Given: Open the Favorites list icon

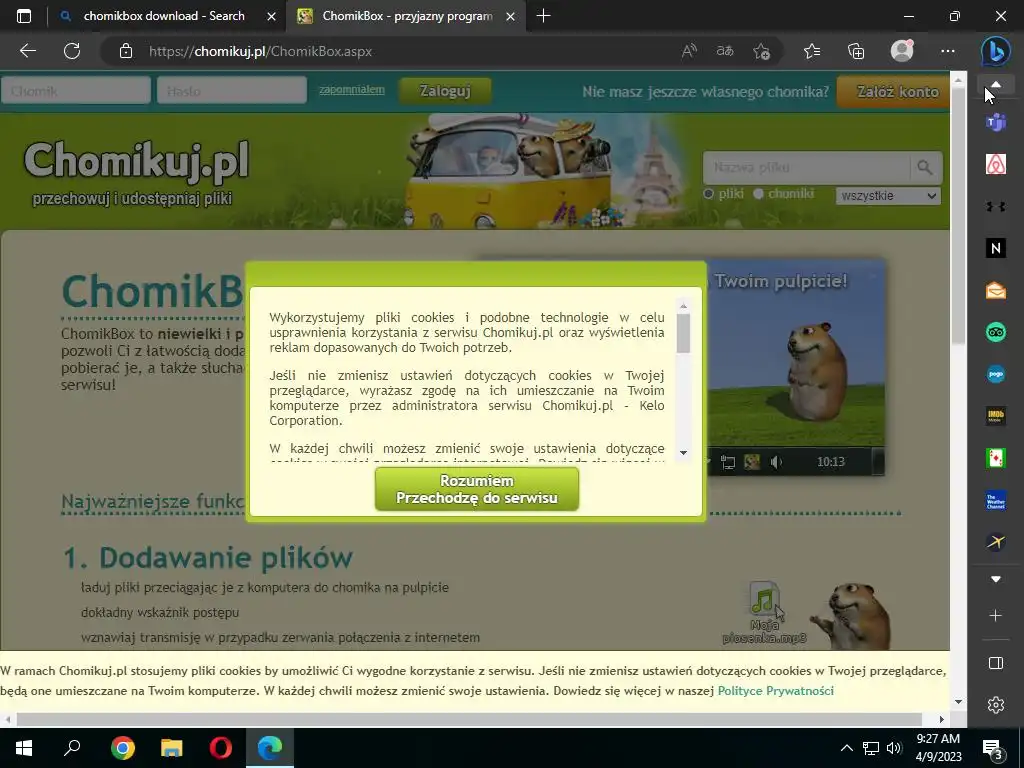Looking at the screenshot, I should pyautogui.click(x=812, y=51).
